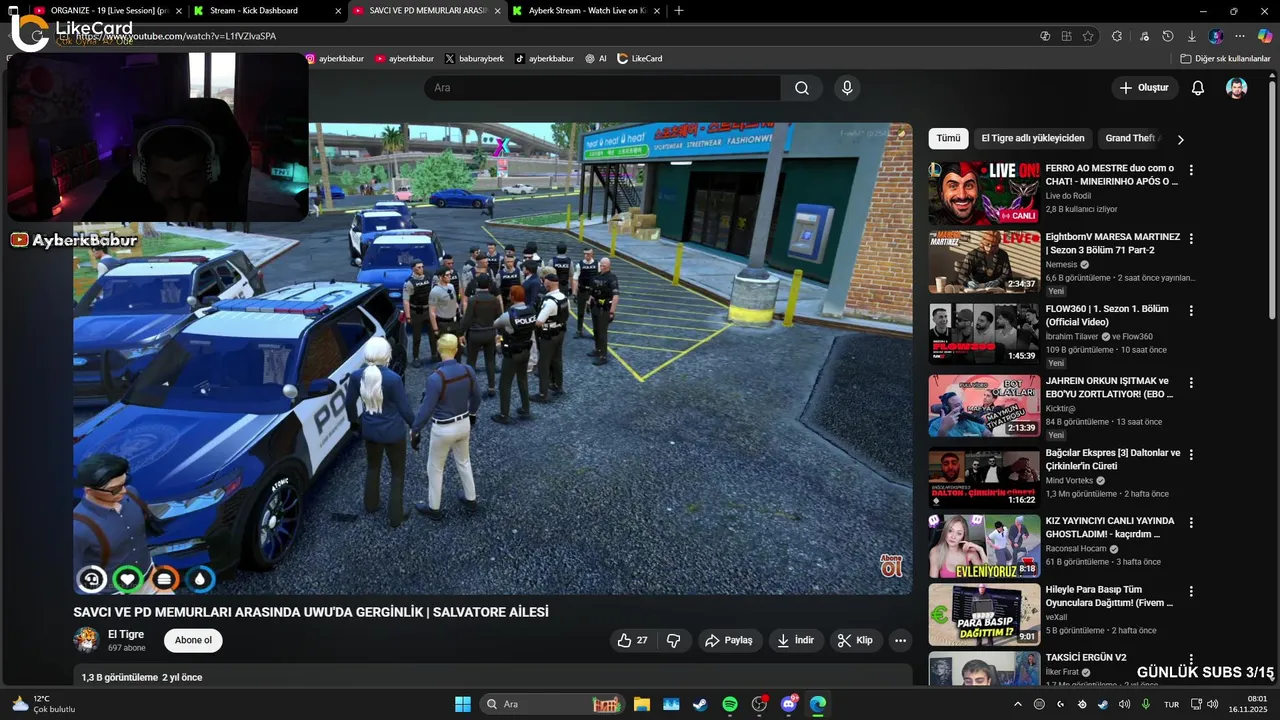Open the YouTube account avatar menu
Screen dimensions: 1280x720
pos(1237,88)
